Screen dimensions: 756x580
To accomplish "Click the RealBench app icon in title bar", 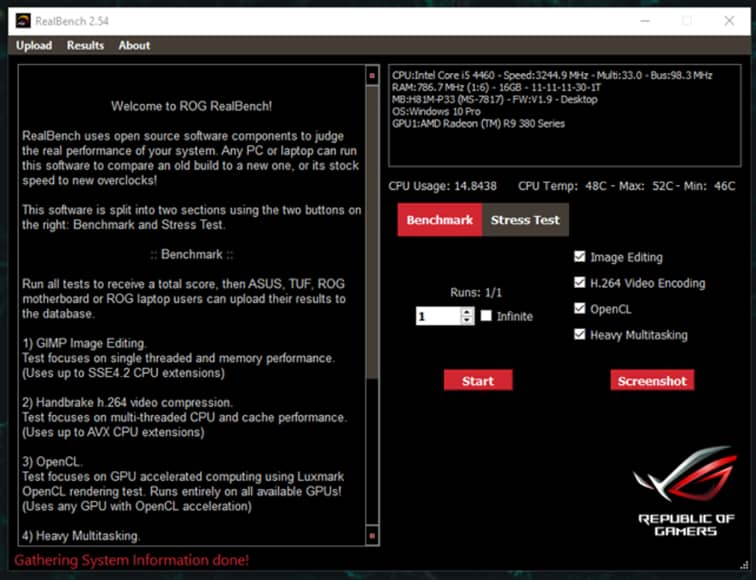I will click(x=23, y=21).
